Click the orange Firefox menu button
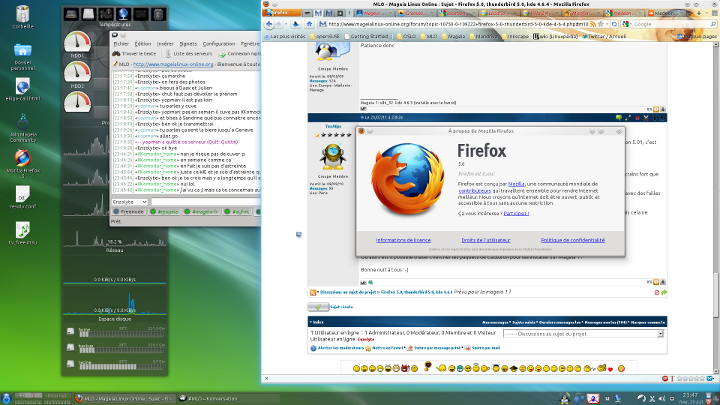The image size is (720, 405). tap(281, 13)
